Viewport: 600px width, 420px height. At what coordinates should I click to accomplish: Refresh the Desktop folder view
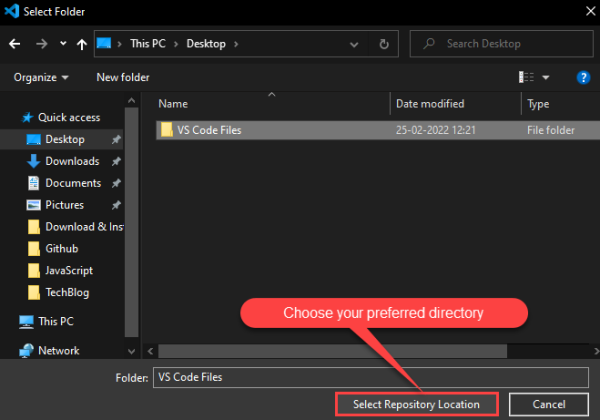point(384,44)
